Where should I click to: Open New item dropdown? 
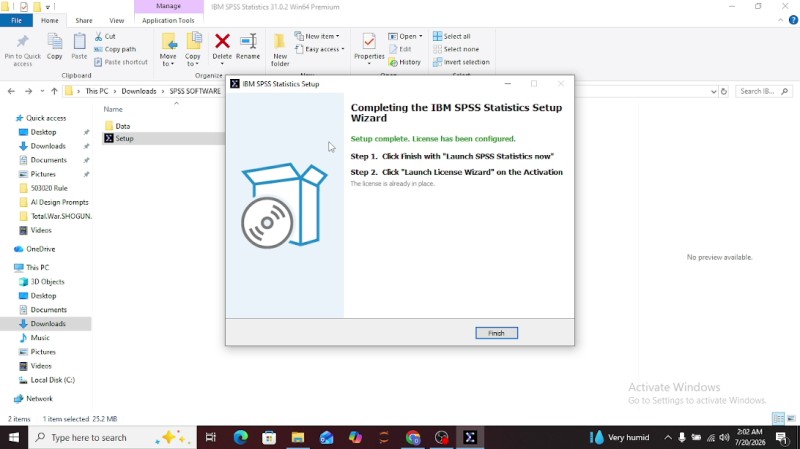pos(317,36)
